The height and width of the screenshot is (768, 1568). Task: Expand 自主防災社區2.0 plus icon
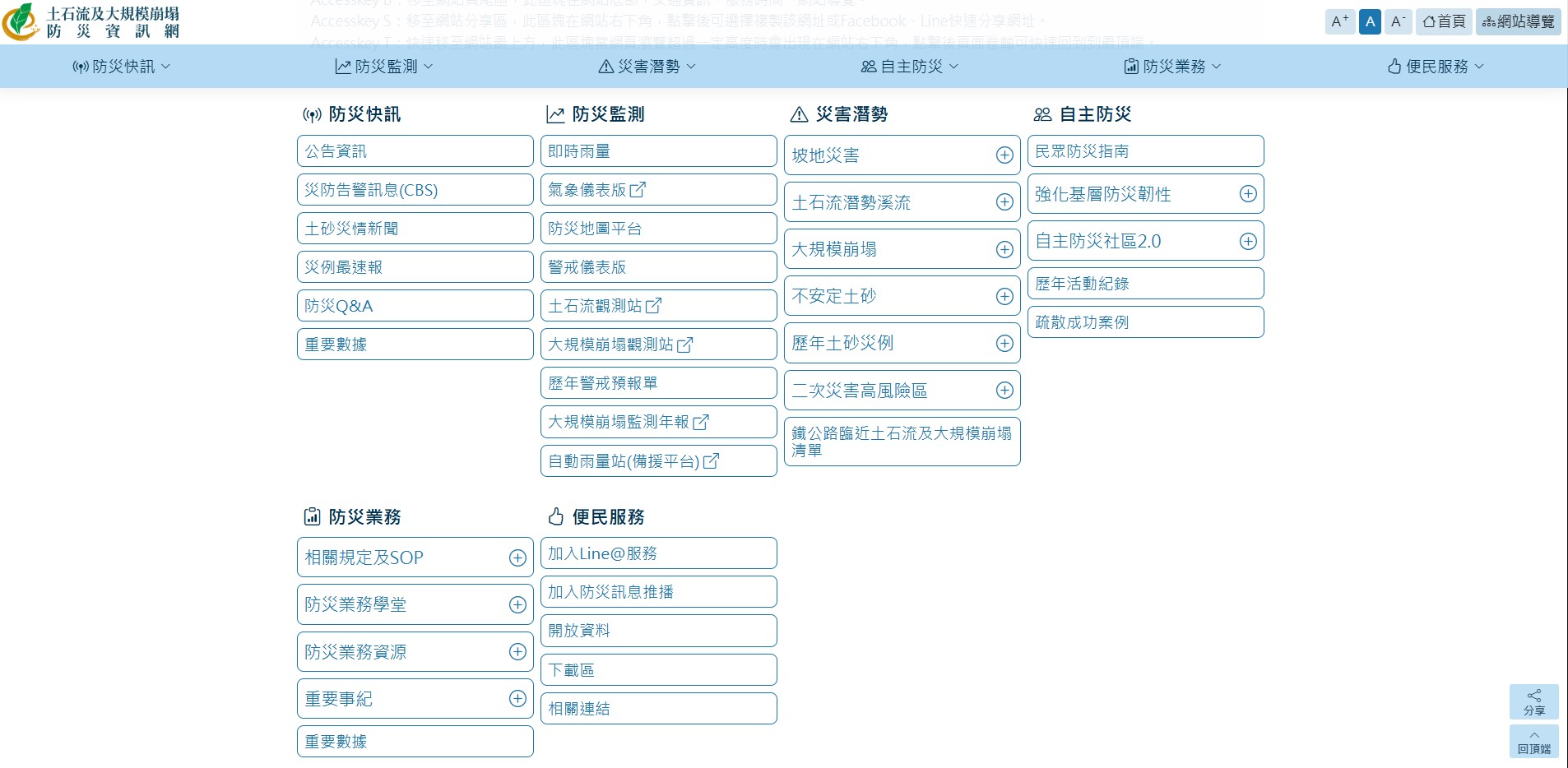point(1247,242)
